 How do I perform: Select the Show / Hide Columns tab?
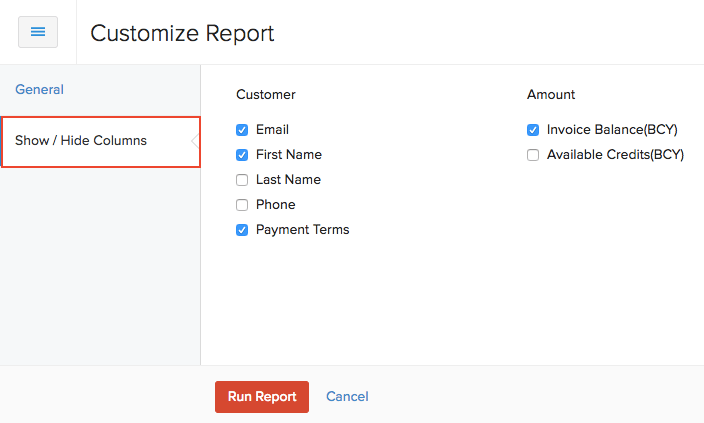point(81,141)
